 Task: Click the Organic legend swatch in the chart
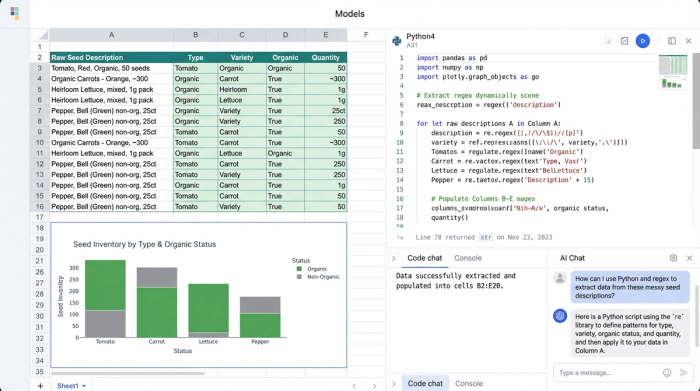pyautogui.click(x=299, y=269)
